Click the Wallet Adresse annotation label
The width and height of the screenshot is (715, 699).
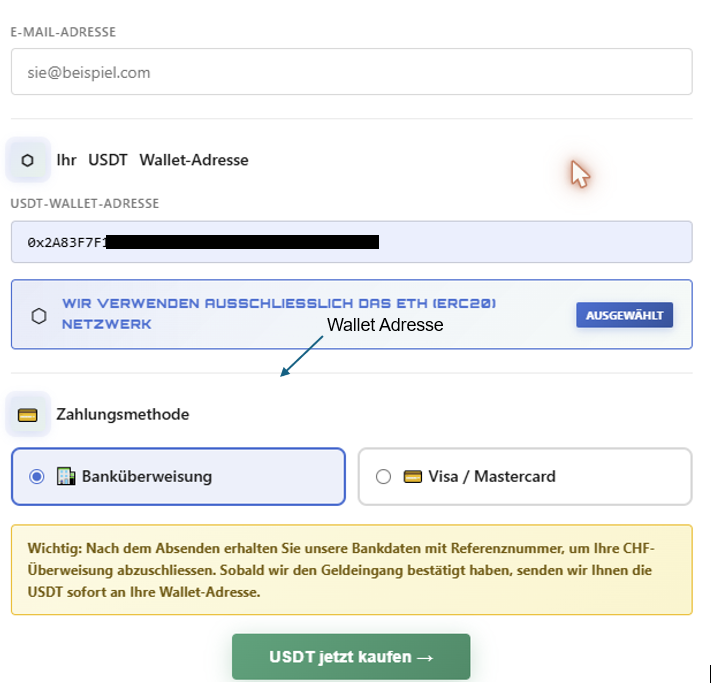[x=385, y=325]
